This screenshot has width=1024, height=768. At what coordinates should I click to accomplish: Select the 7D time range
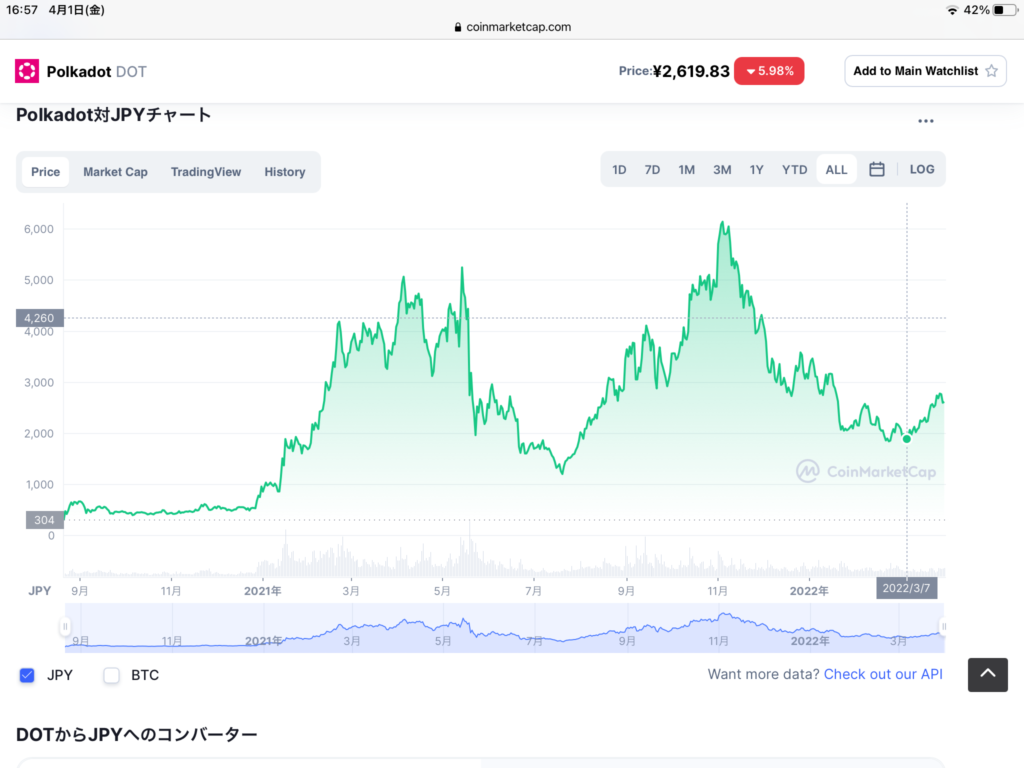[x=652, y=170]
